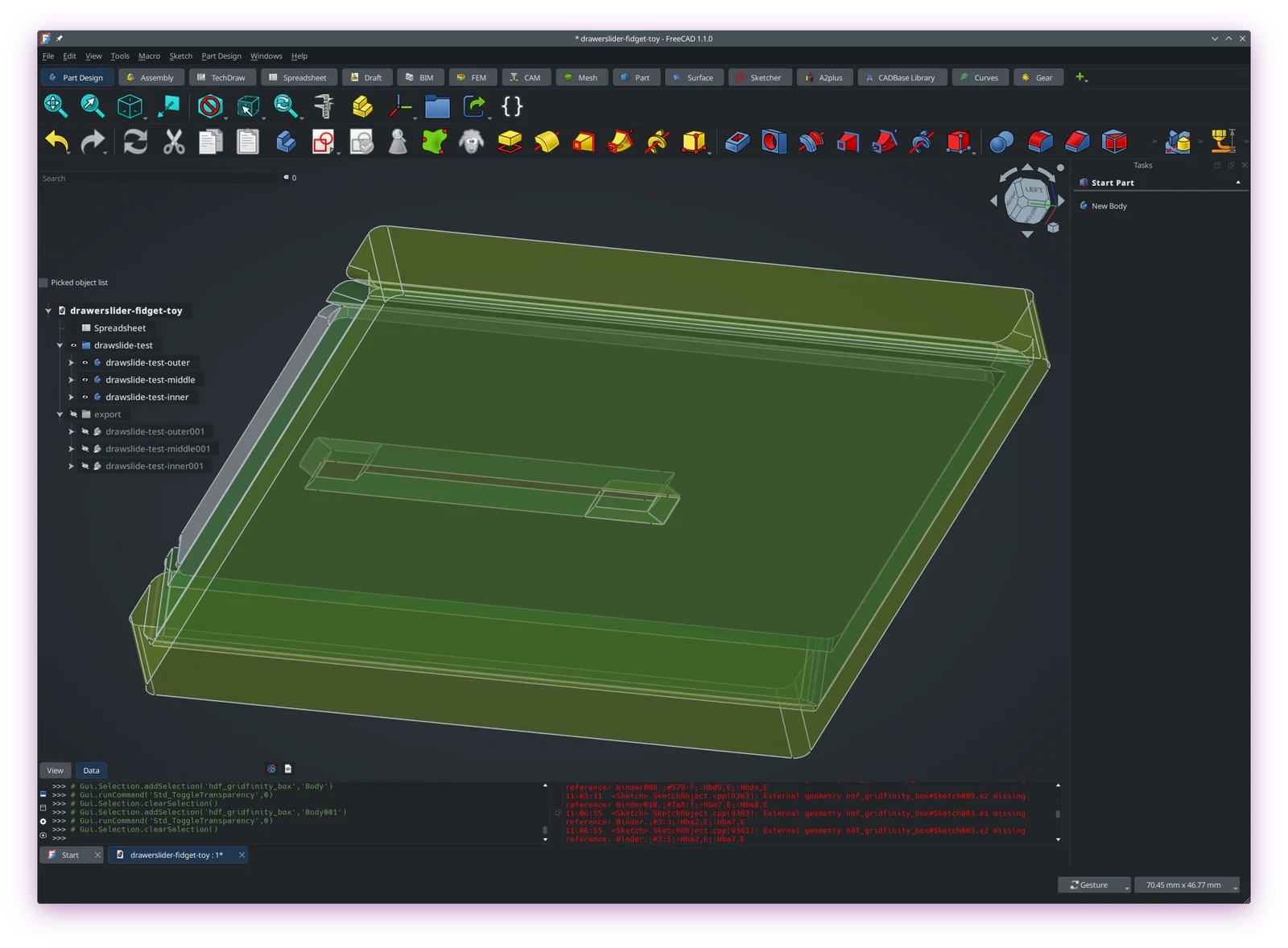
Task: Click the yellow Create Part icon
Action: 362,106
